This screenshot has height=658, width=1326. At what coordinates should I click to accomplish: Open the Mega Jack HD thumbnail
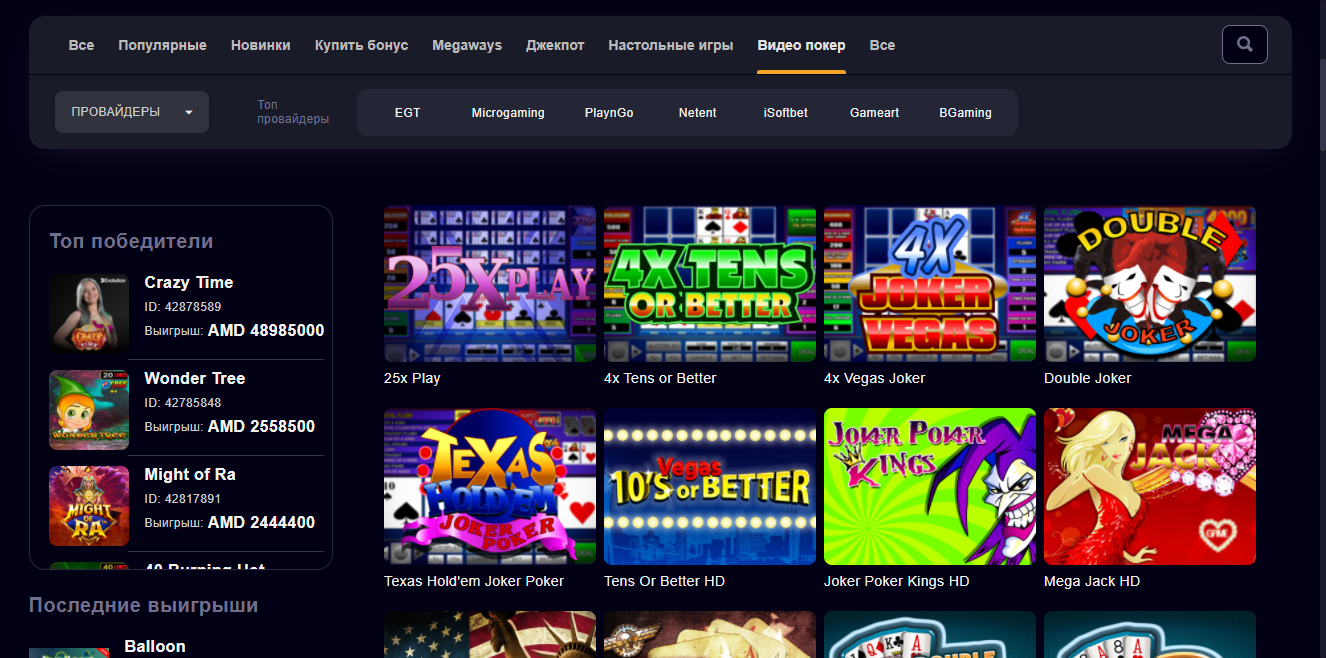pos(1150,486)
